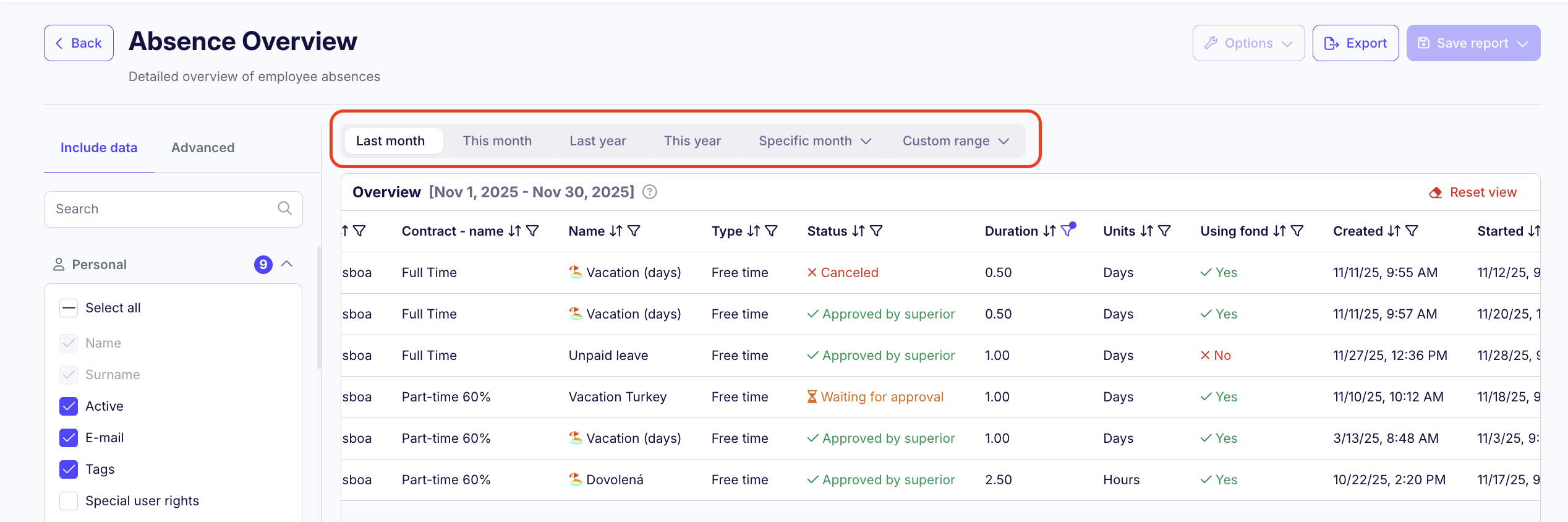The image size is (1568, 522).
Task: Sort by Contract - name column
Action: [514, 231]
